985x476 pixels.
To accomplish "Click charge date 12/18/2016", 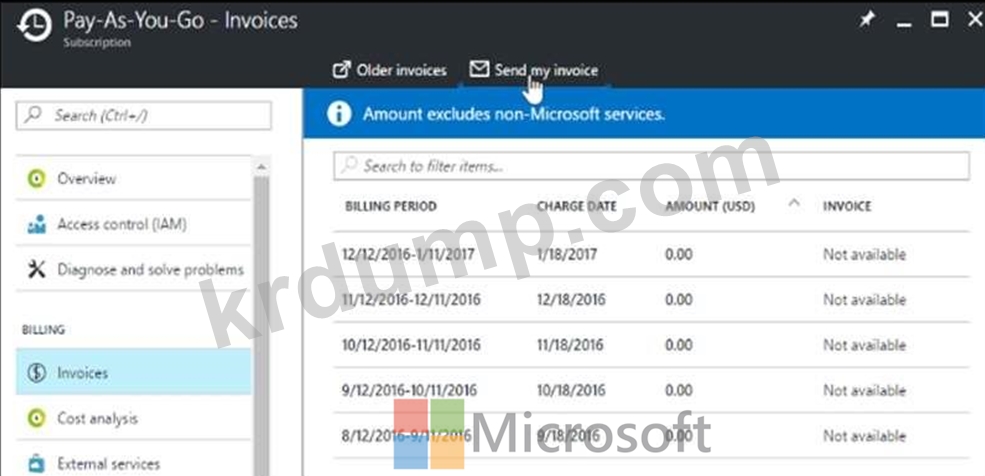I will [571, 300].
